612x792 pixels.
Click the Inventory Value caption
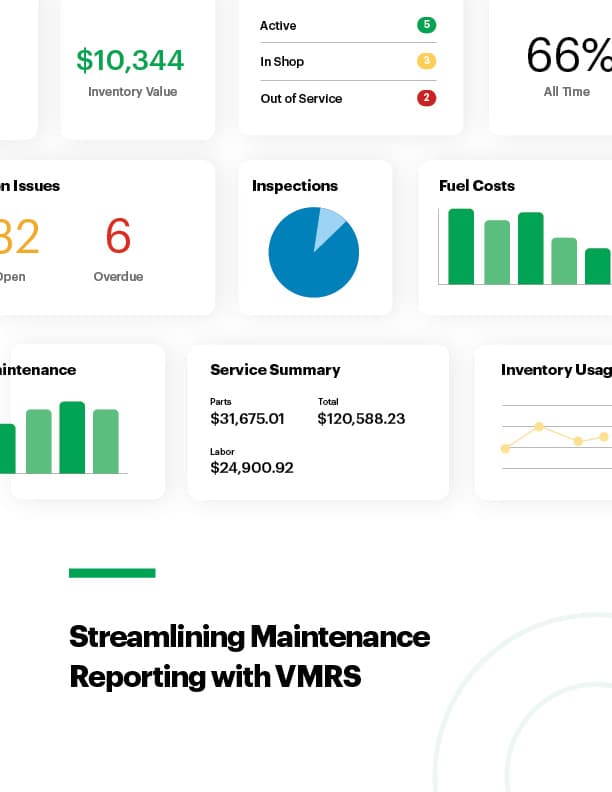pyautogui.click(x=132, y=92)
